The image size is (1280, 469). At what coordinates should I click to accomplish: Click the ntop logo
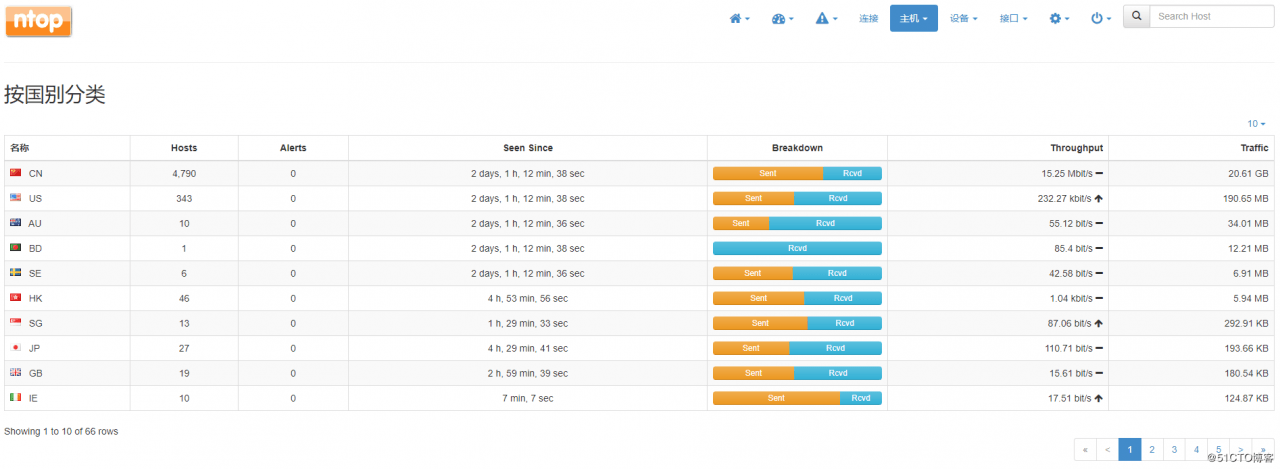pos(38,21)
